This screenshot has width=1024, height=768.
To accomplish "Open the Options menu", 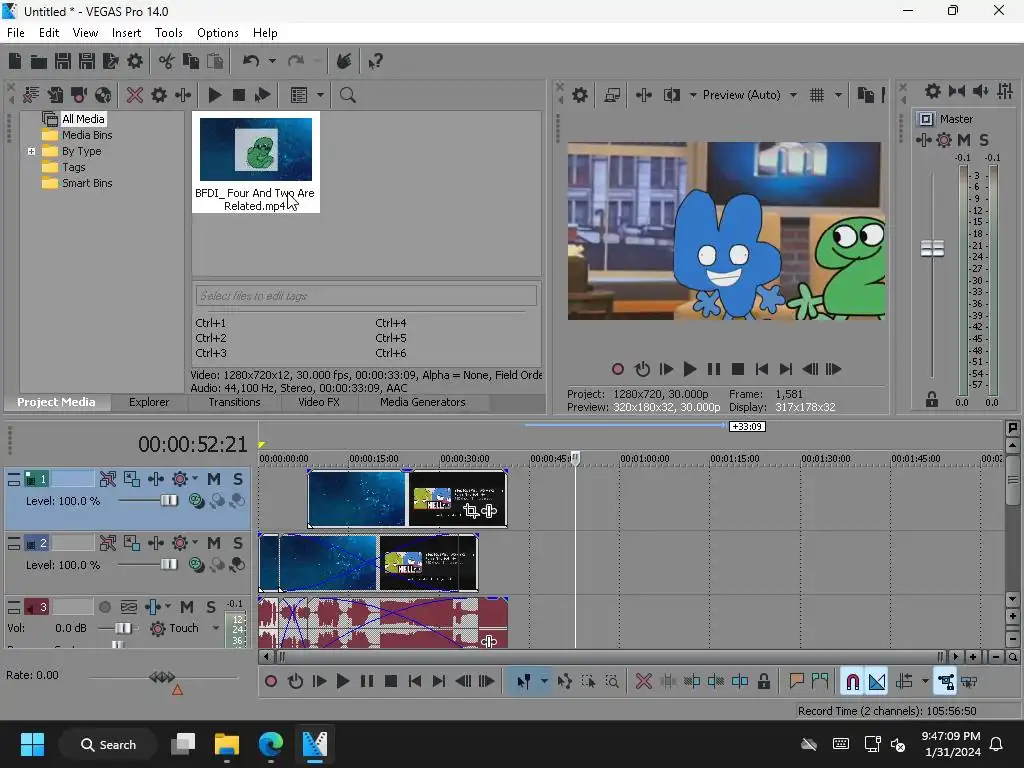I will pos(217,33).
